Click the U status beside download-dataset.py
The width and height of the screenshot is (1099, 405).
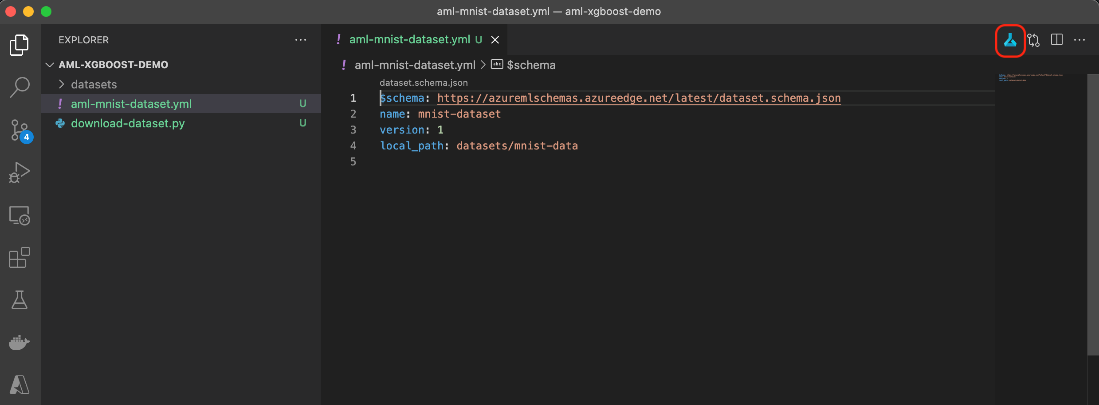pyautogui.click(x=303, y=123)
